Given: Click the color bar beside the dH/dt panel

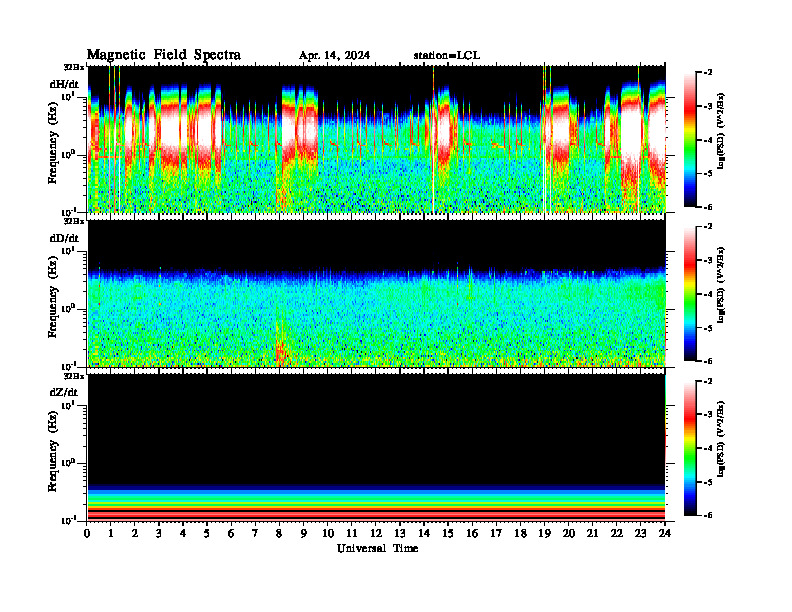Looking at the screenshot, I should point(690,139).
